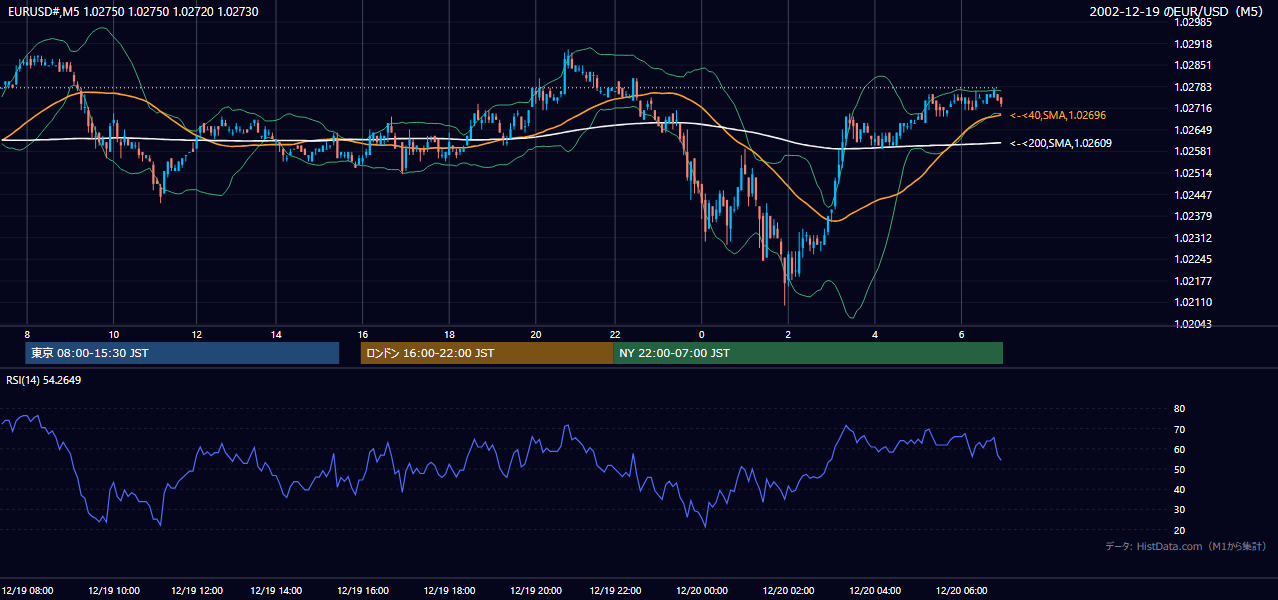The image size is (1278, 600).
Task: Click the 12/19 08:00 date label
Action: coord(28,591)
